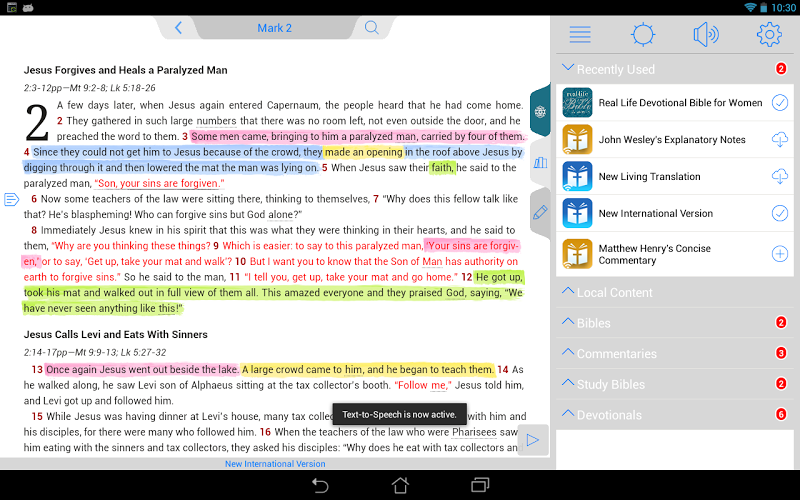Open the note icon beside verse 6
Viewport: 800px width, 500px height.
pyautogui.click(x=11, y=199)
